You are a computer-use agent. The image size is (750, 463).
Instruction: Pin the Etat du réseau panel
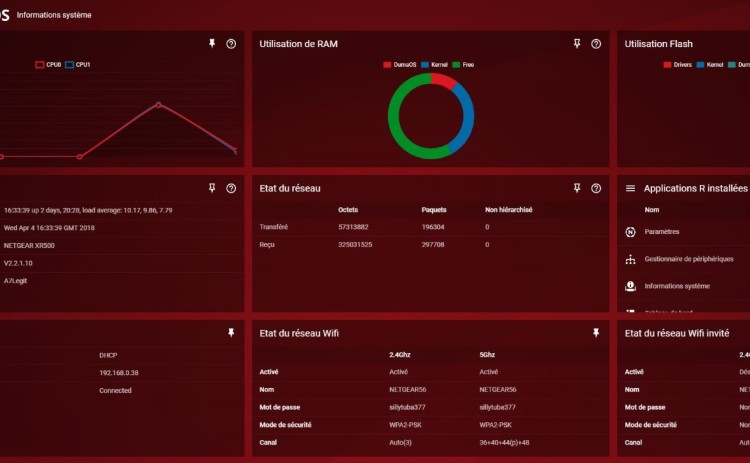(577, 188)
